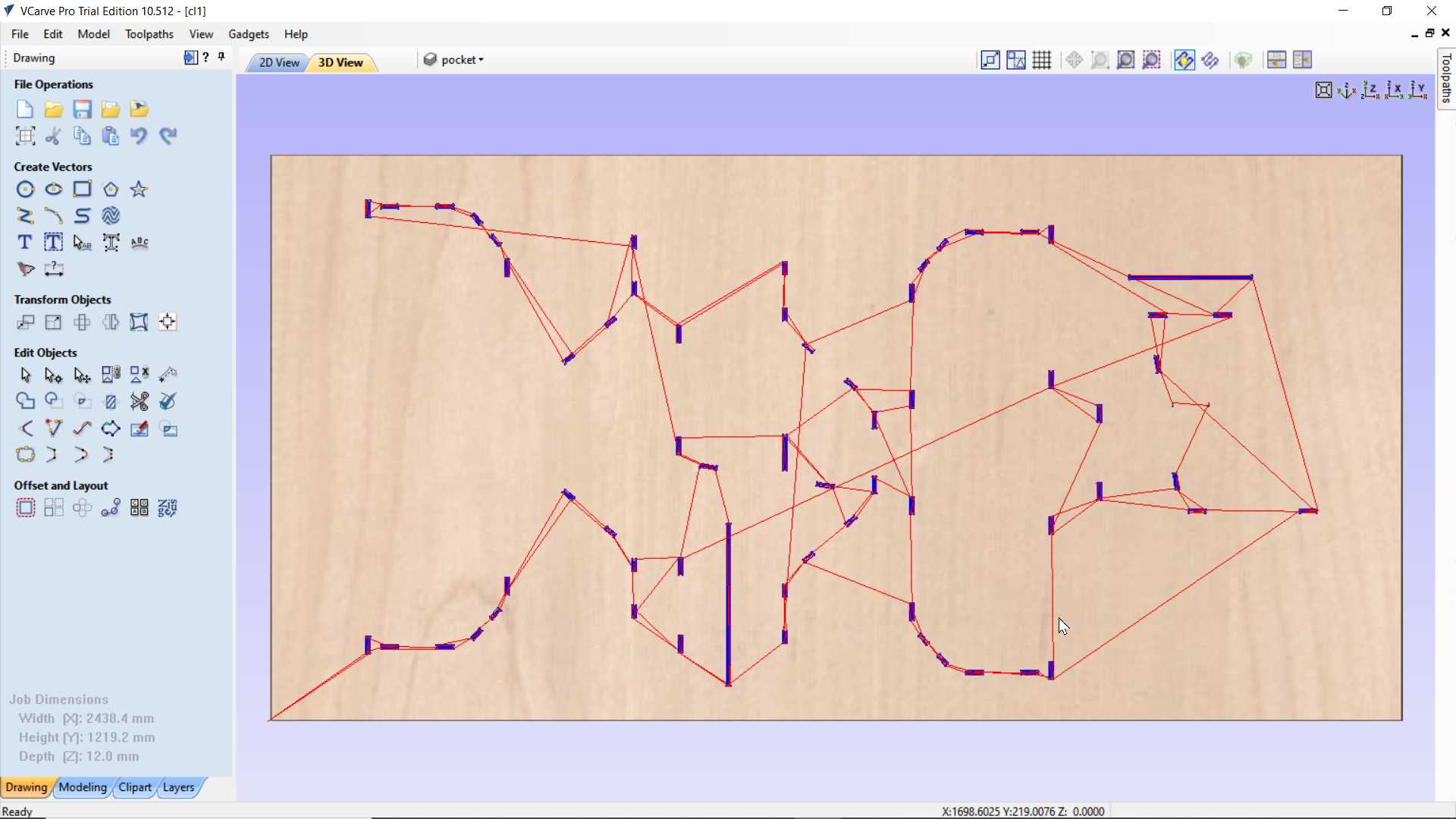This screenshot has height=819, width=1456.
Task: Open the View menu
Action: tap(201, 34)
